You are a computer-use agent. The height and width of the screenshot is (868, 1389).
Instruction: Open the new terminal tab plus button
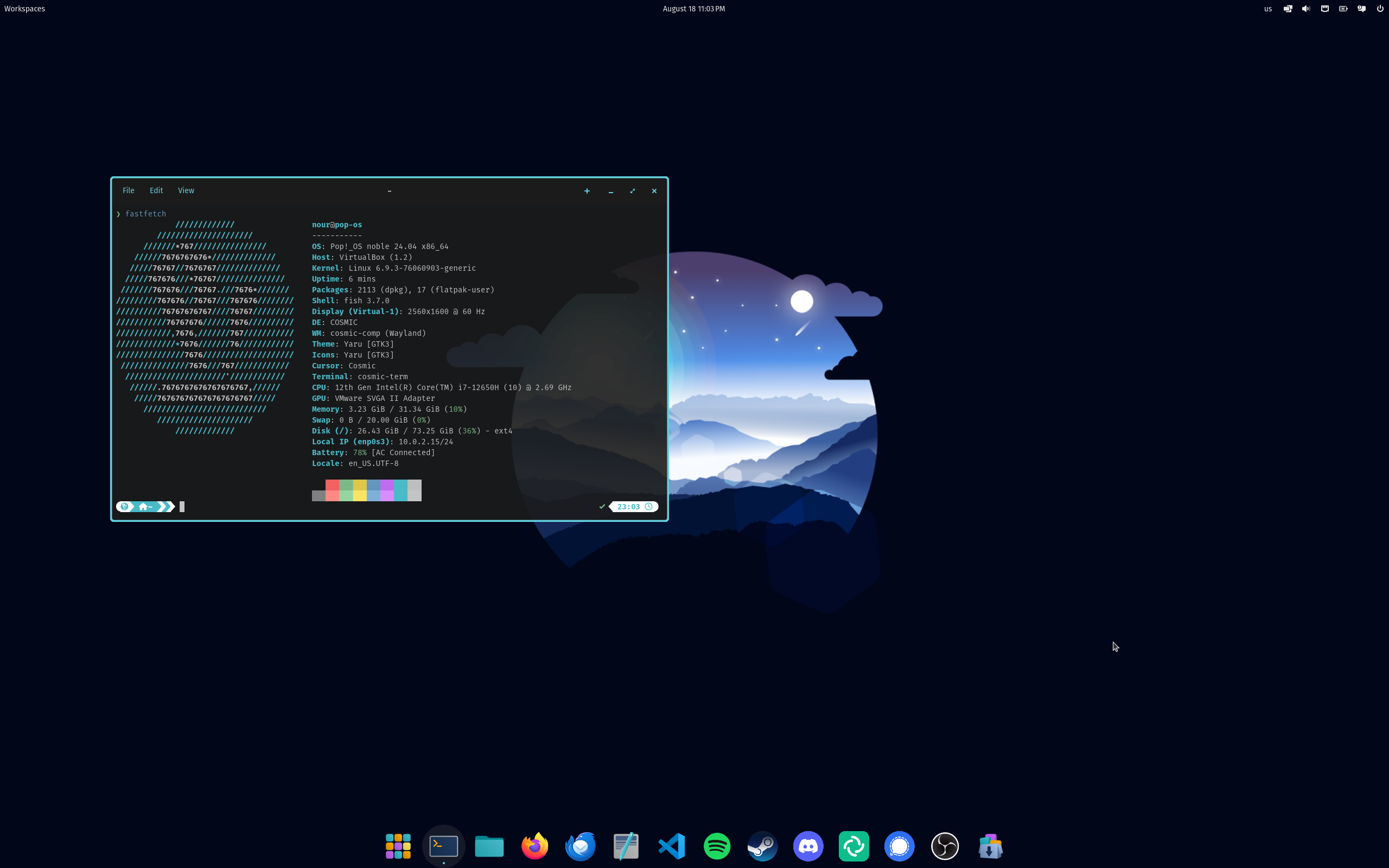587,191
